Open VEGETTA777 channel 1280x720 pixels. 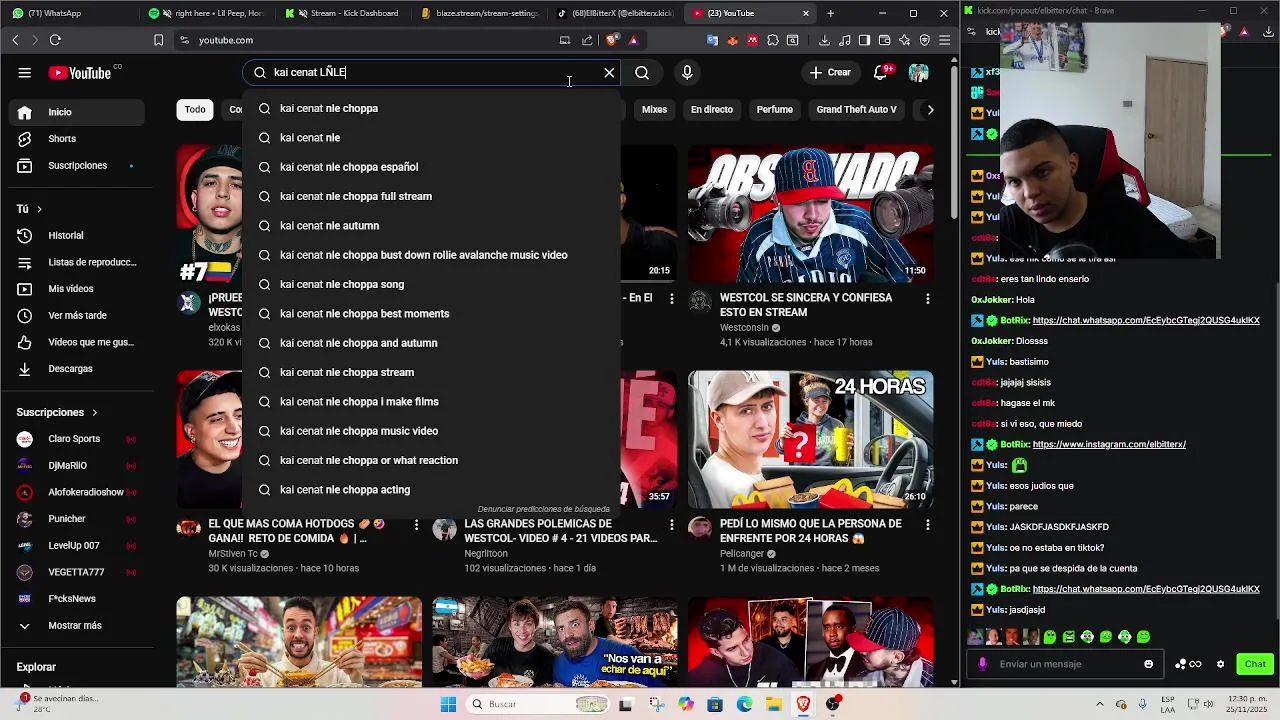[x=76, y=572]
